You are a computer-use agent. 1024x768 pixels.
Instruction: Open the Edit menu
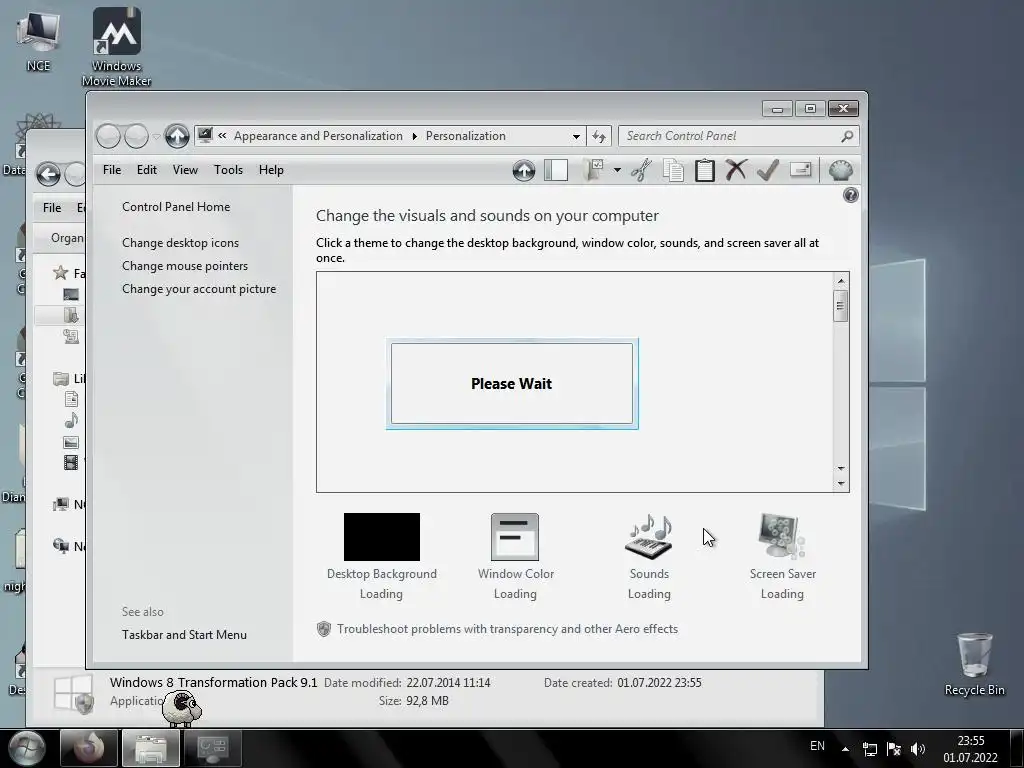[x=146, y=170]
